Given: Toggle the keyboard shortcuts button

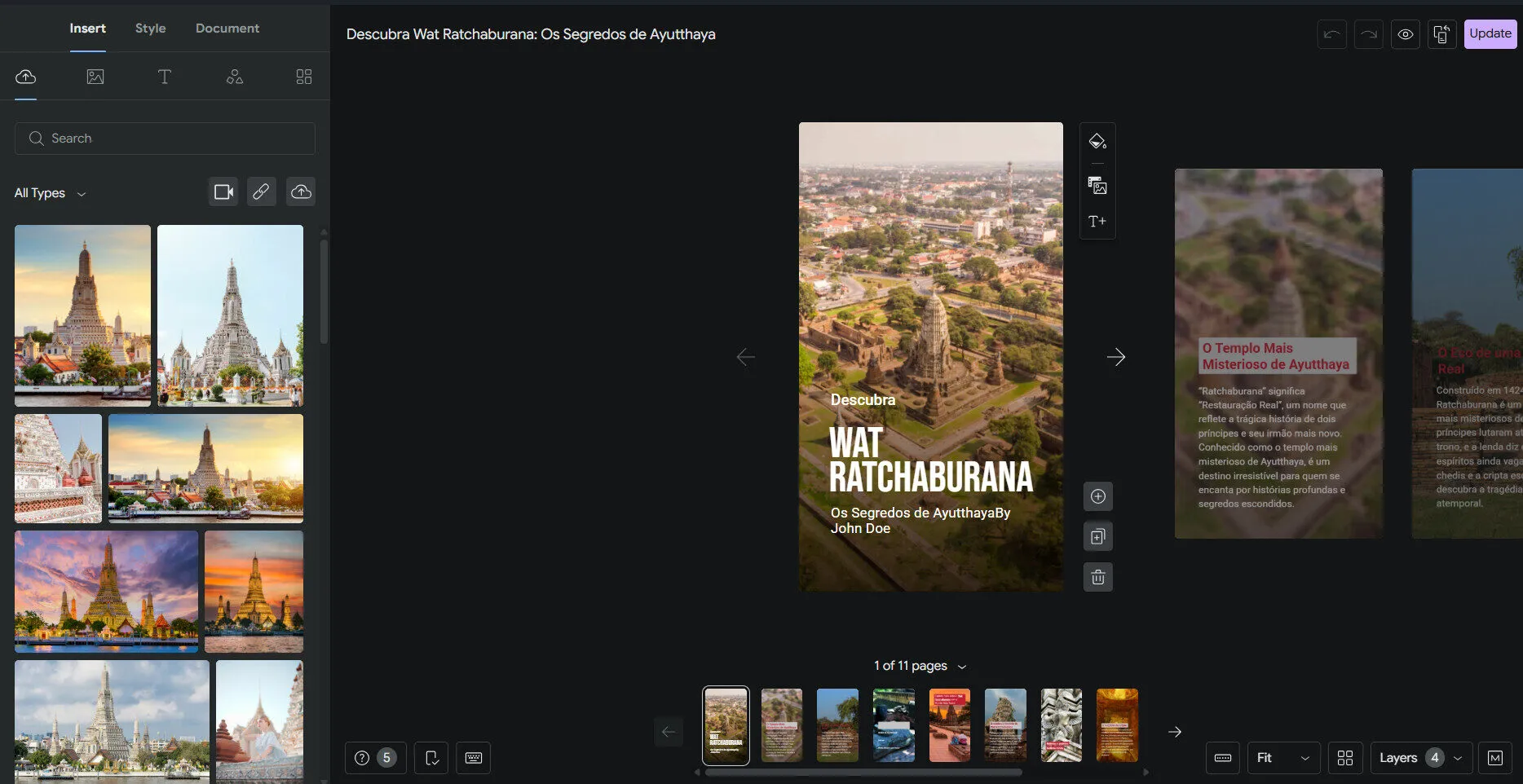Looking at the screenshot, I should pyautogui.click(x=473, y=758).
